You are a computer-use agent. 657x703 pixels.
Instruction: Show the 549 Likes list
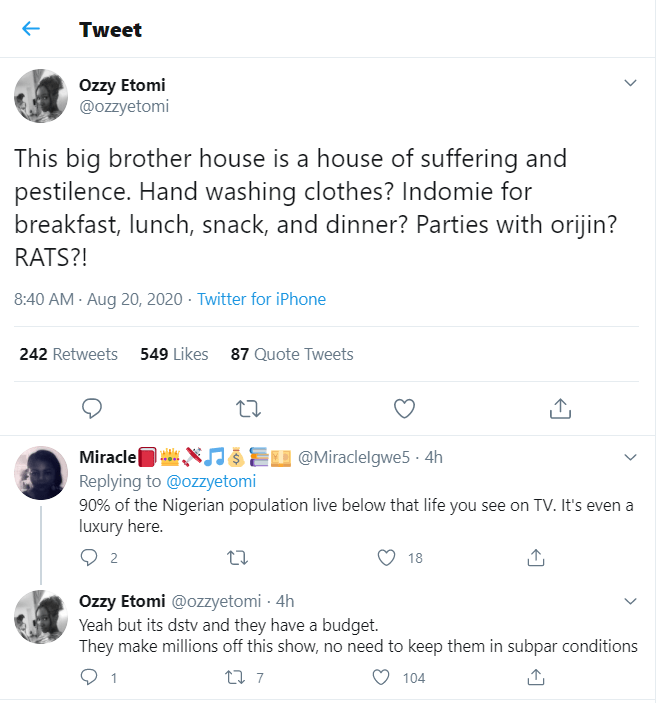click(x=175, y=354)
